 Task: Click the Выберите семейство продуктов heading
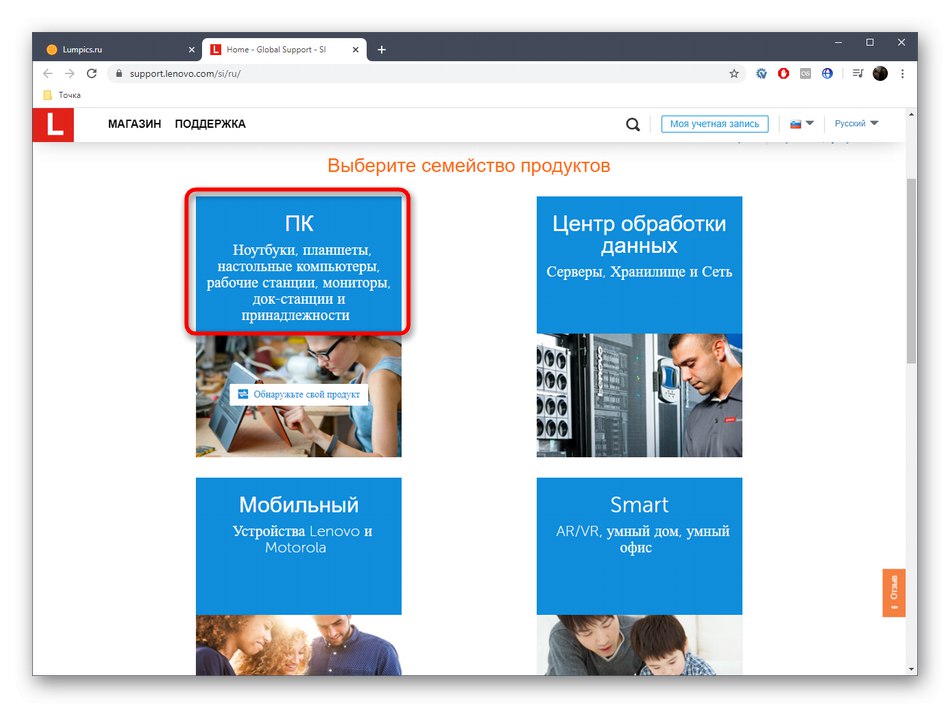(x=468, y=165)
